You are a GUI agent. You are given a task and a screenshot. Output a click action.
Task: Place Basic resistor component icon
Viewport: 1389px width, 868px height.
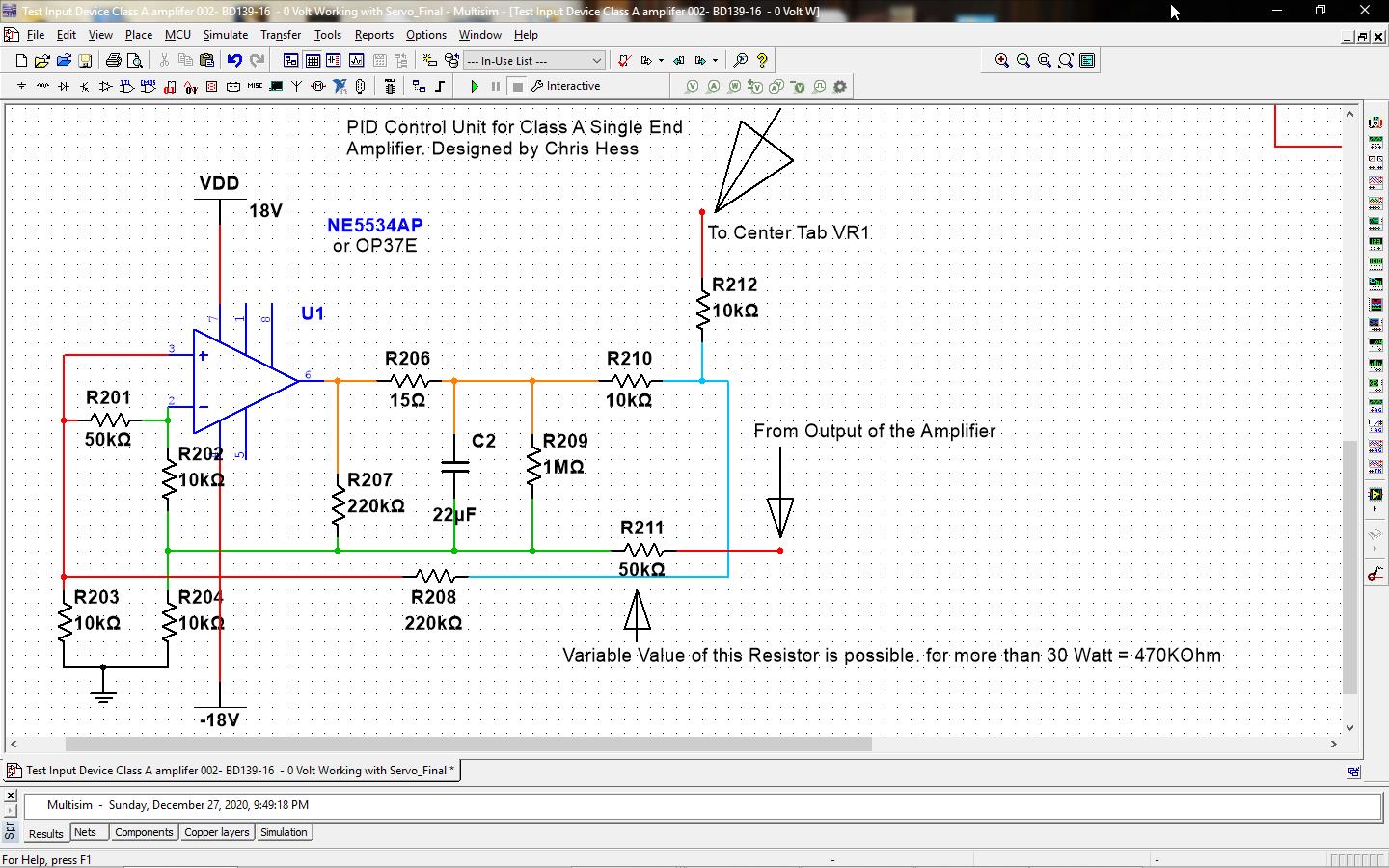pos(42,86)
